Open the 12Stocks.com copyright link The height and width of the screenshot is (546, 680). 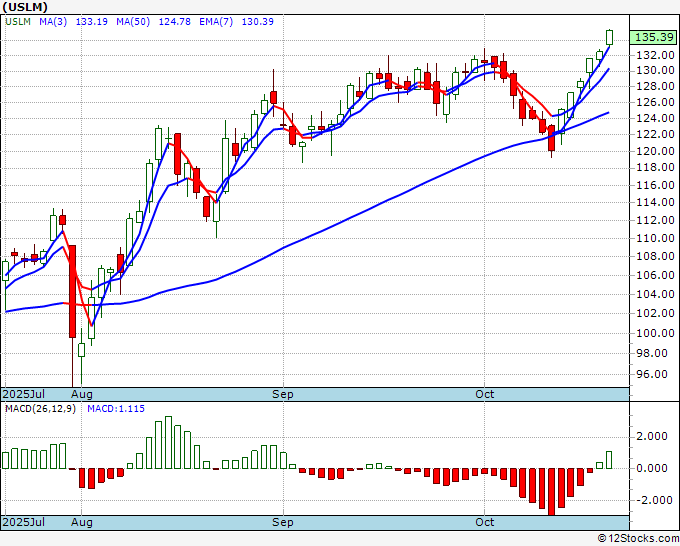pyautogui.click(x=638, y=539)
